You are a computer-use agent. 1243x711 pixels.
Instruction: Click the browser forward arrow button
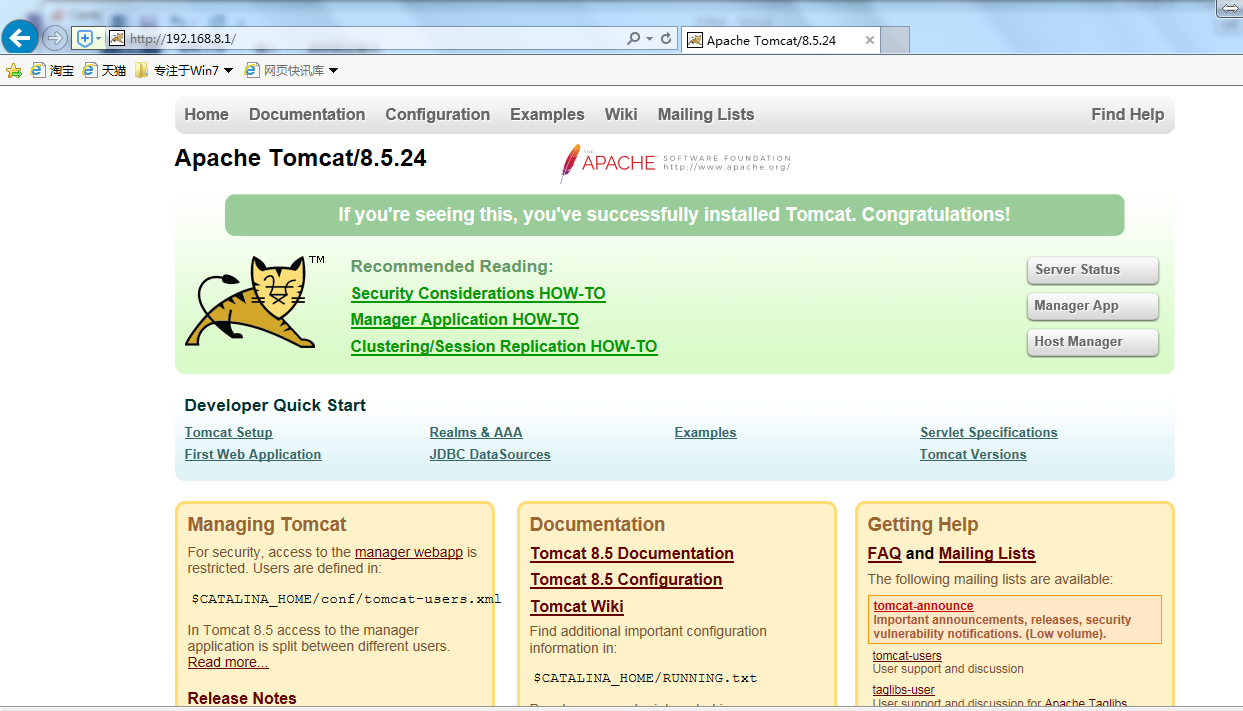55,38
